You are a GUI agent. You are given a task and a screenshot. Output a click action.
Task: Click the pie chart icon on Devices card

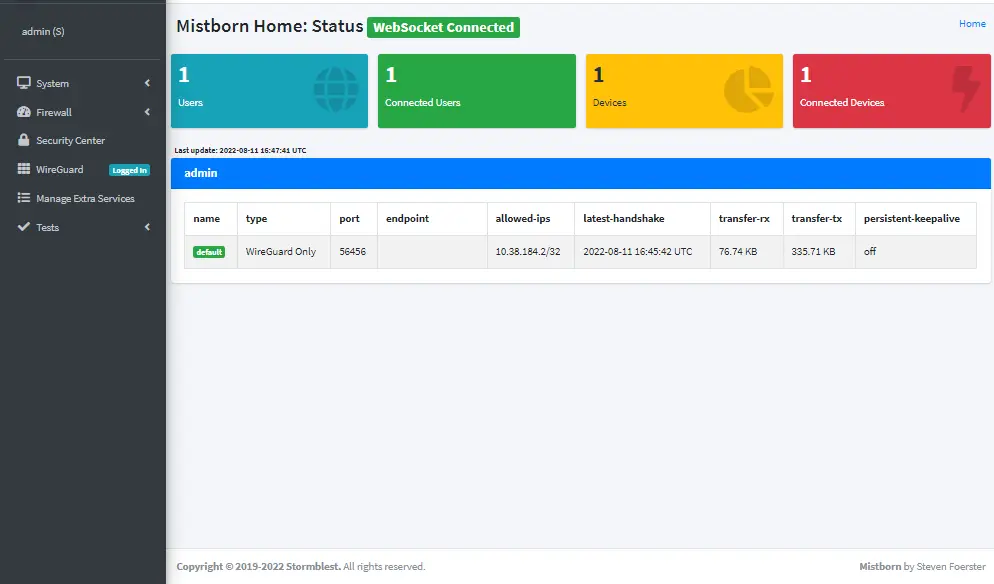749,90
